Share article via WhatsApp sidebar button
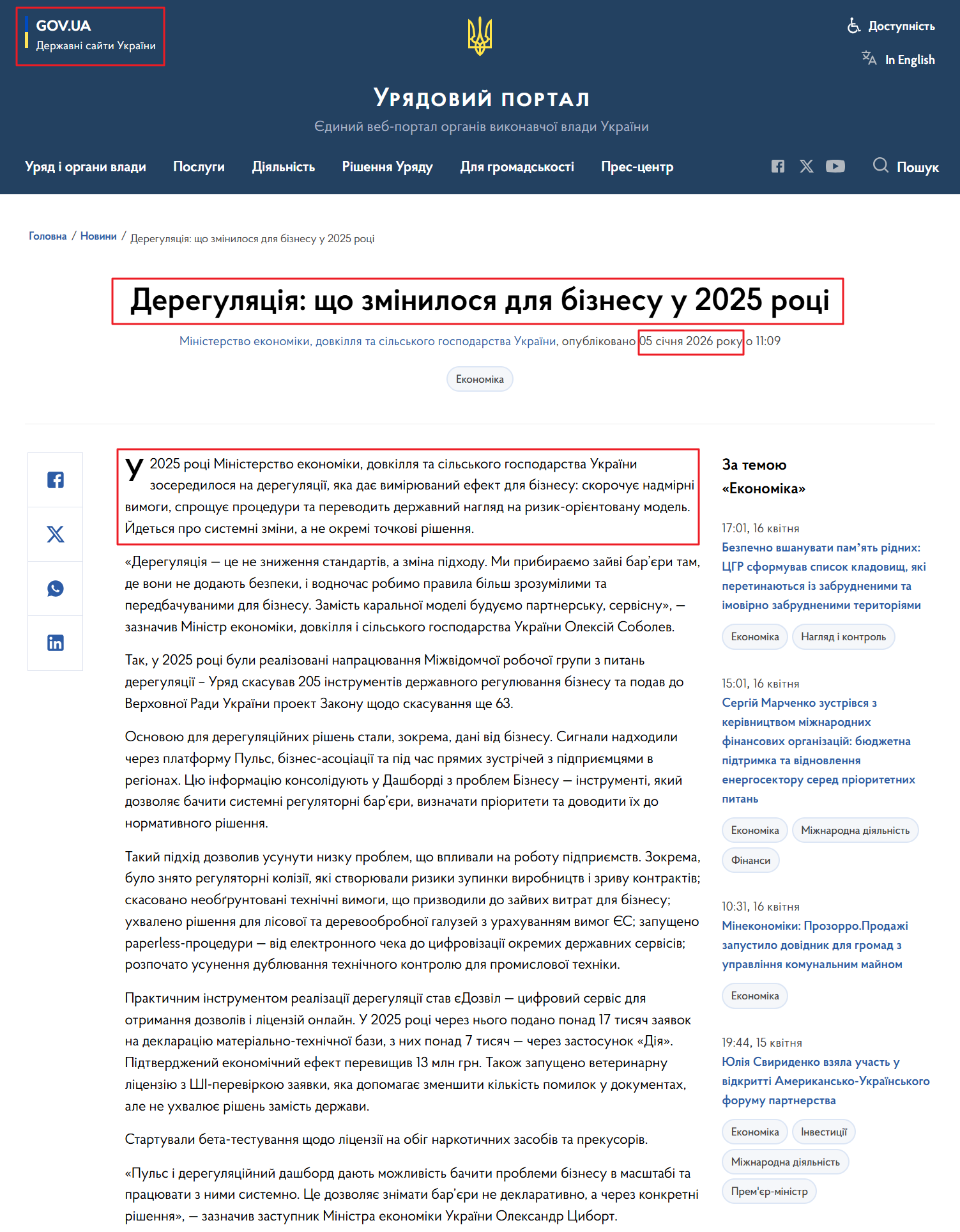Screen dimensions: 960x1232 point(56,589)
